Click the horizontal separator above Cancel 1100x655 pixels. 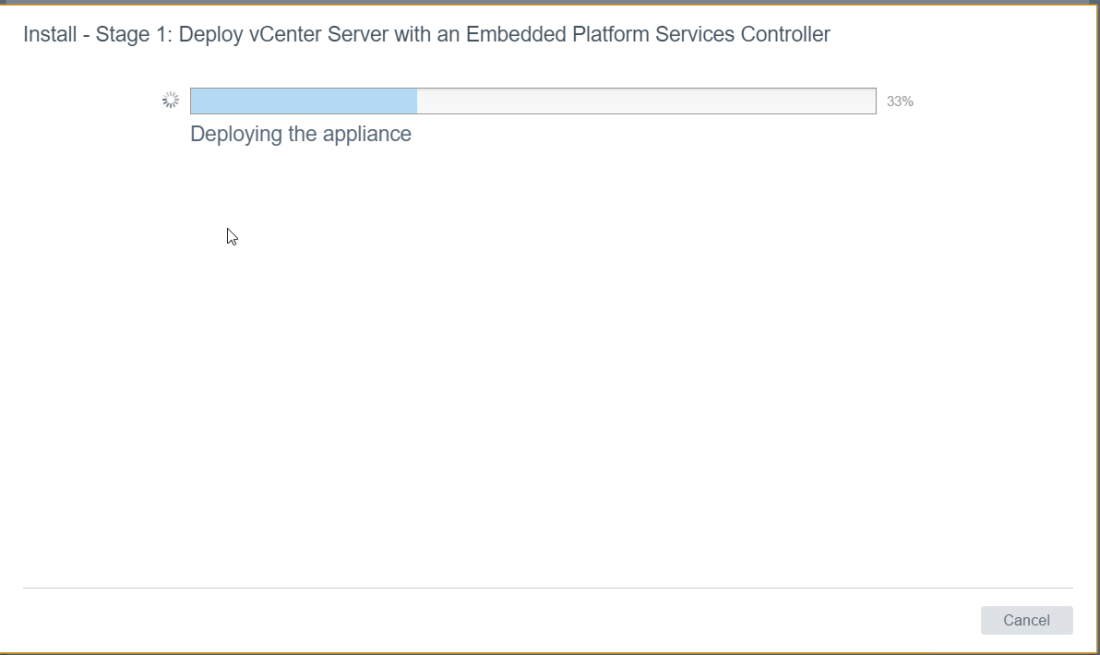548,588
